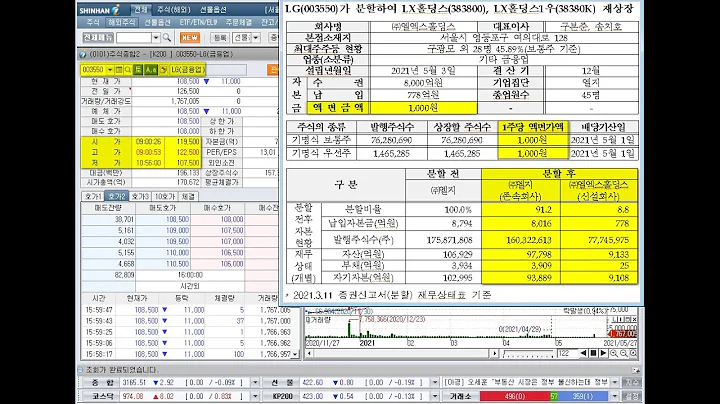Click the KP200 index button
720x404 pixels.
pyautogui.click(x=281, y=396)
